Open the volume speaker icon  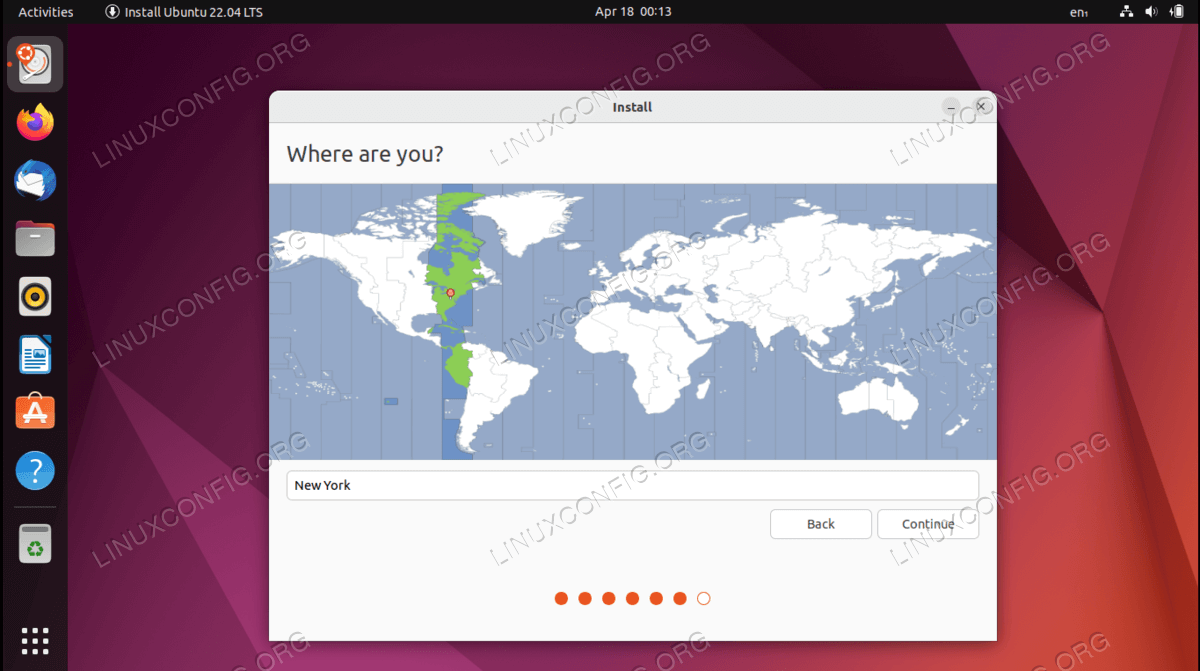coord(1151,12)
